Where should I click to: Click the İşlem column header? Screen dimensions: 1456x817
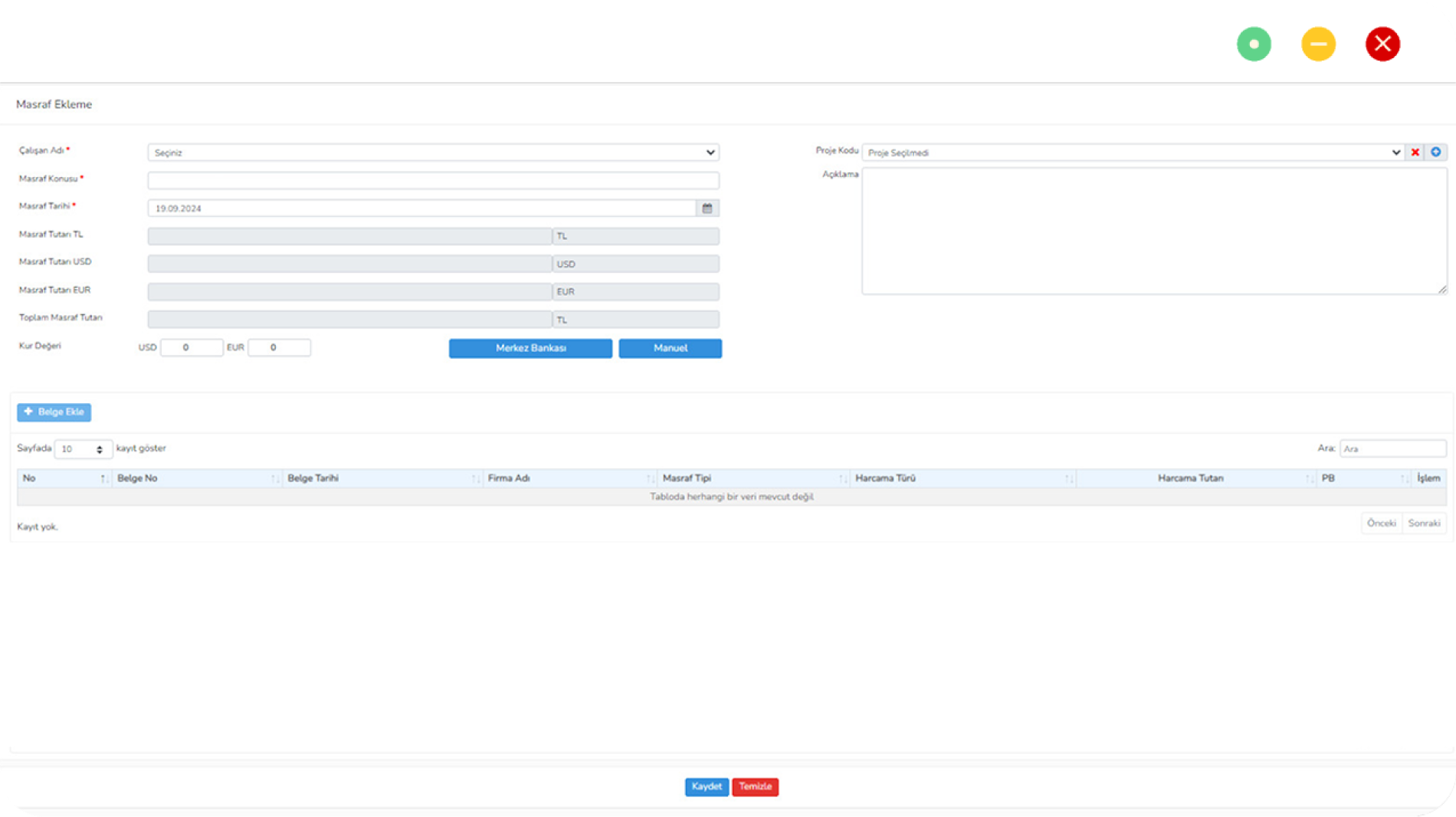[1428, 478]
